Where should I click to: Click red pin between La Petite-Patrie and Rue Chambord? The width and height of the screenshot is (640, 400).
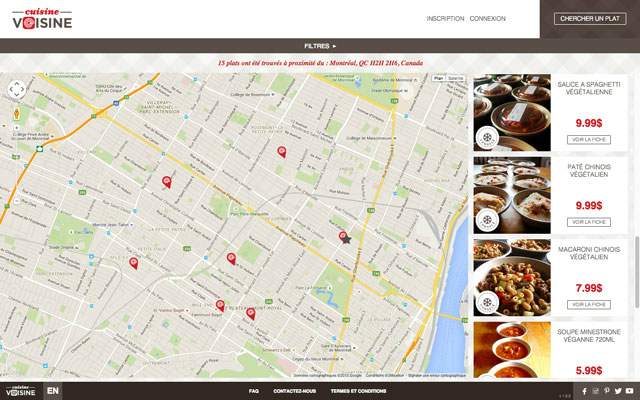click(231, 258)
